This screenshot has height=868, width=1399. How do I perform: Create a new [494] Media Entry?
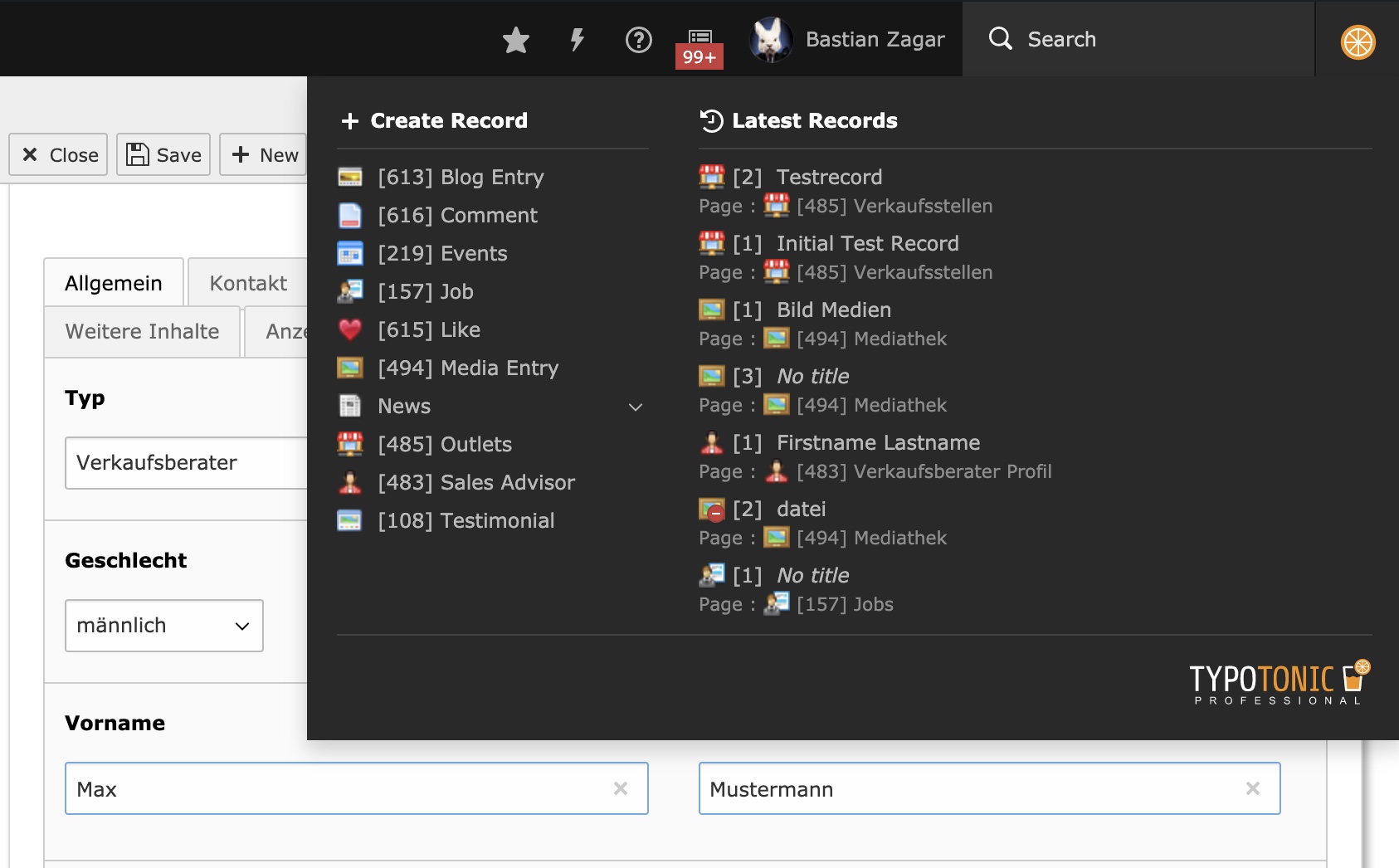pyautogui.click(x=468, y=368)
